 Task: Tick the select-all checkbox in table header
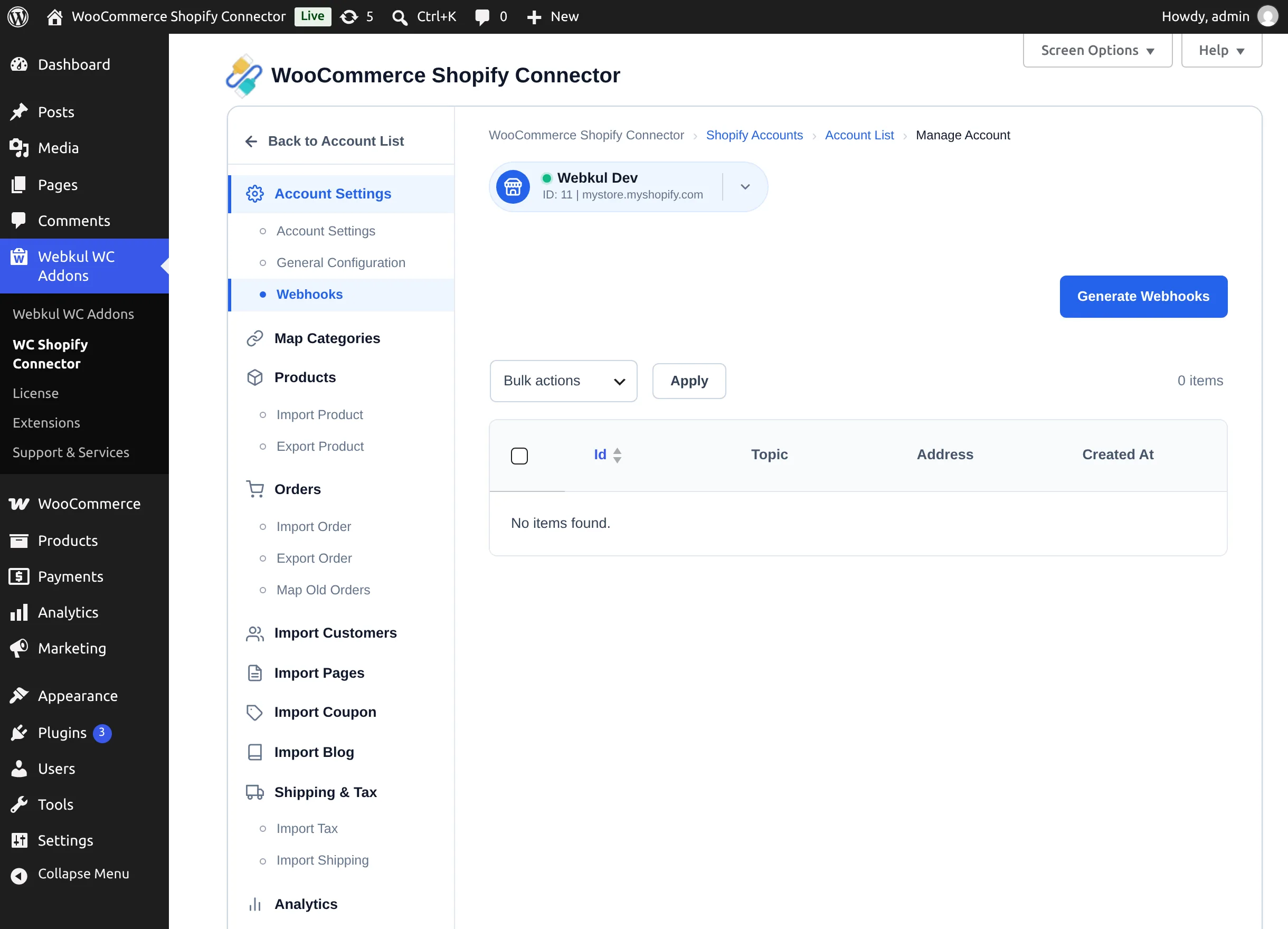tap(519, 456)
